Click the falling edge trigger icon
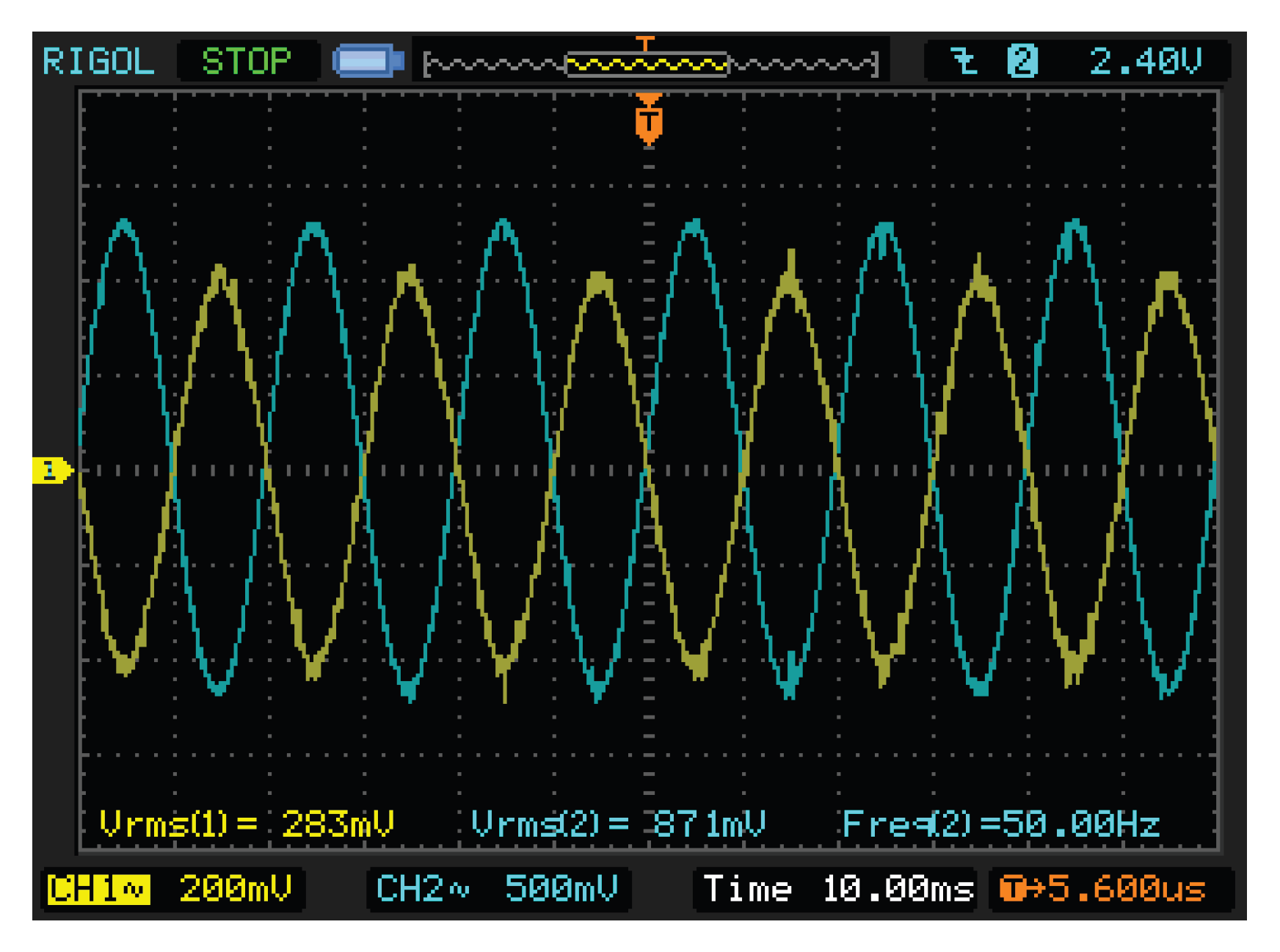 coord(964,61)
